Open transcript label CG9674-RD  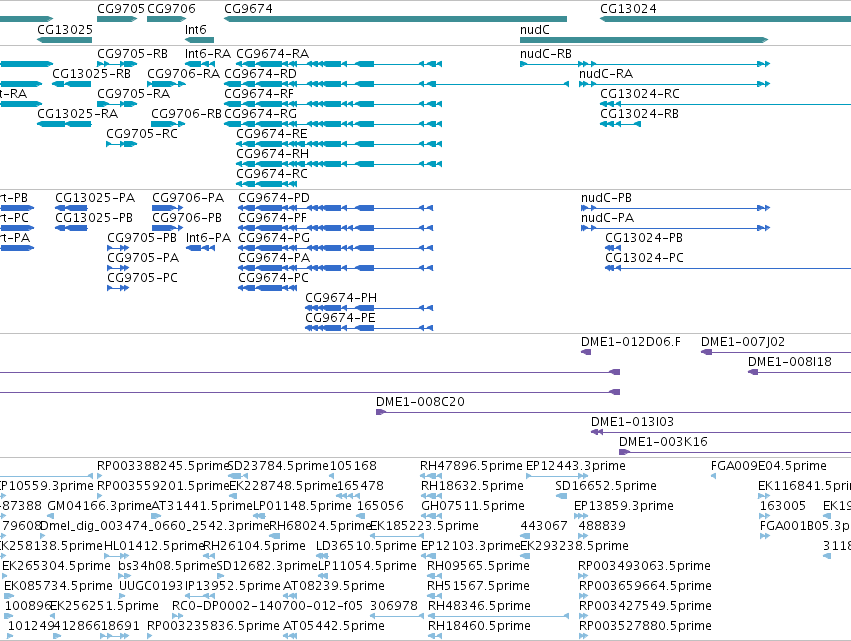(261, 74)
